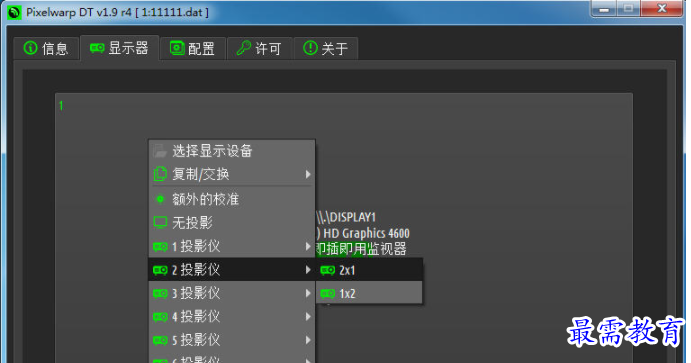
Task: Click the exclamation icon on 关于 tab
Action: click(x=310, y=48)
